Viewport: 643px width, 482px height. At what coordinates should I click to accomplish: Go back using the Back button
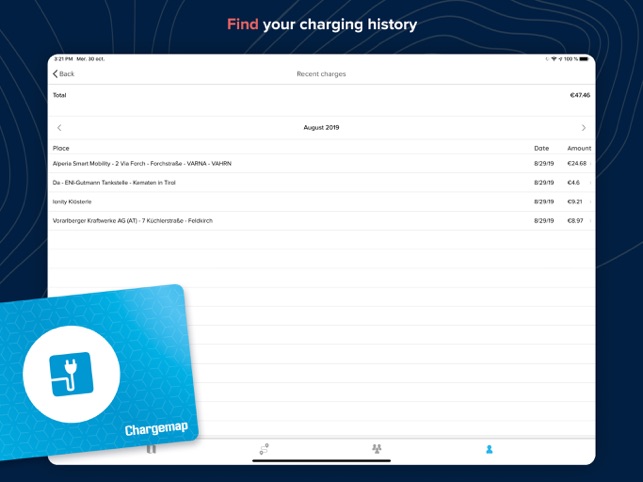click(64, 74)
